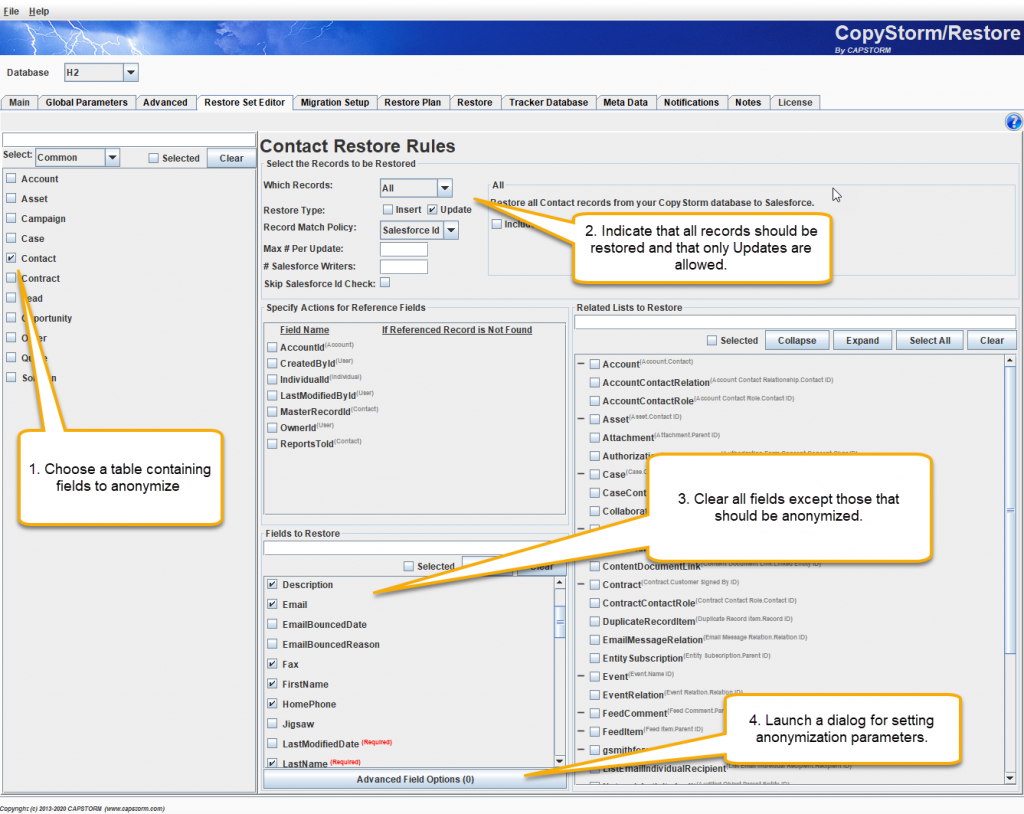Check the OwnerId reference field
Screen dimensions: 1024x814
pos(272,427)
